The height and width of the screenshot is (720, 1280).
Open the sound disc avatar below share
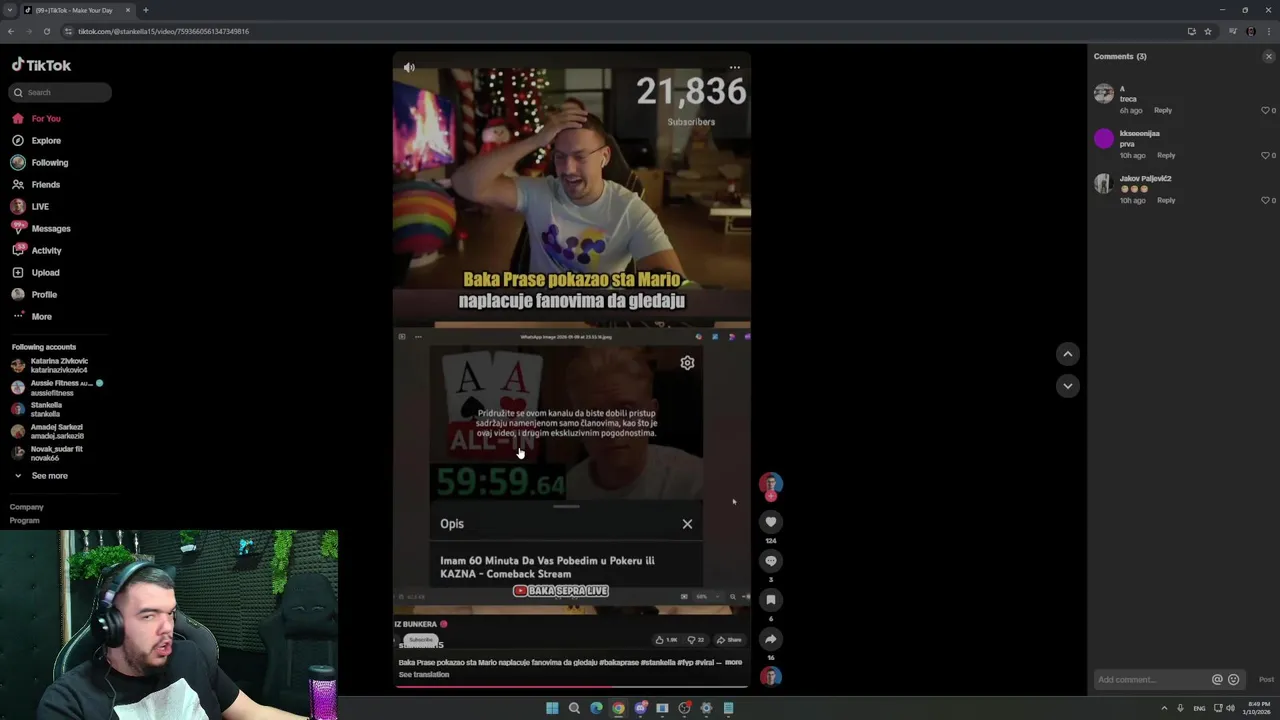[770, 677]
